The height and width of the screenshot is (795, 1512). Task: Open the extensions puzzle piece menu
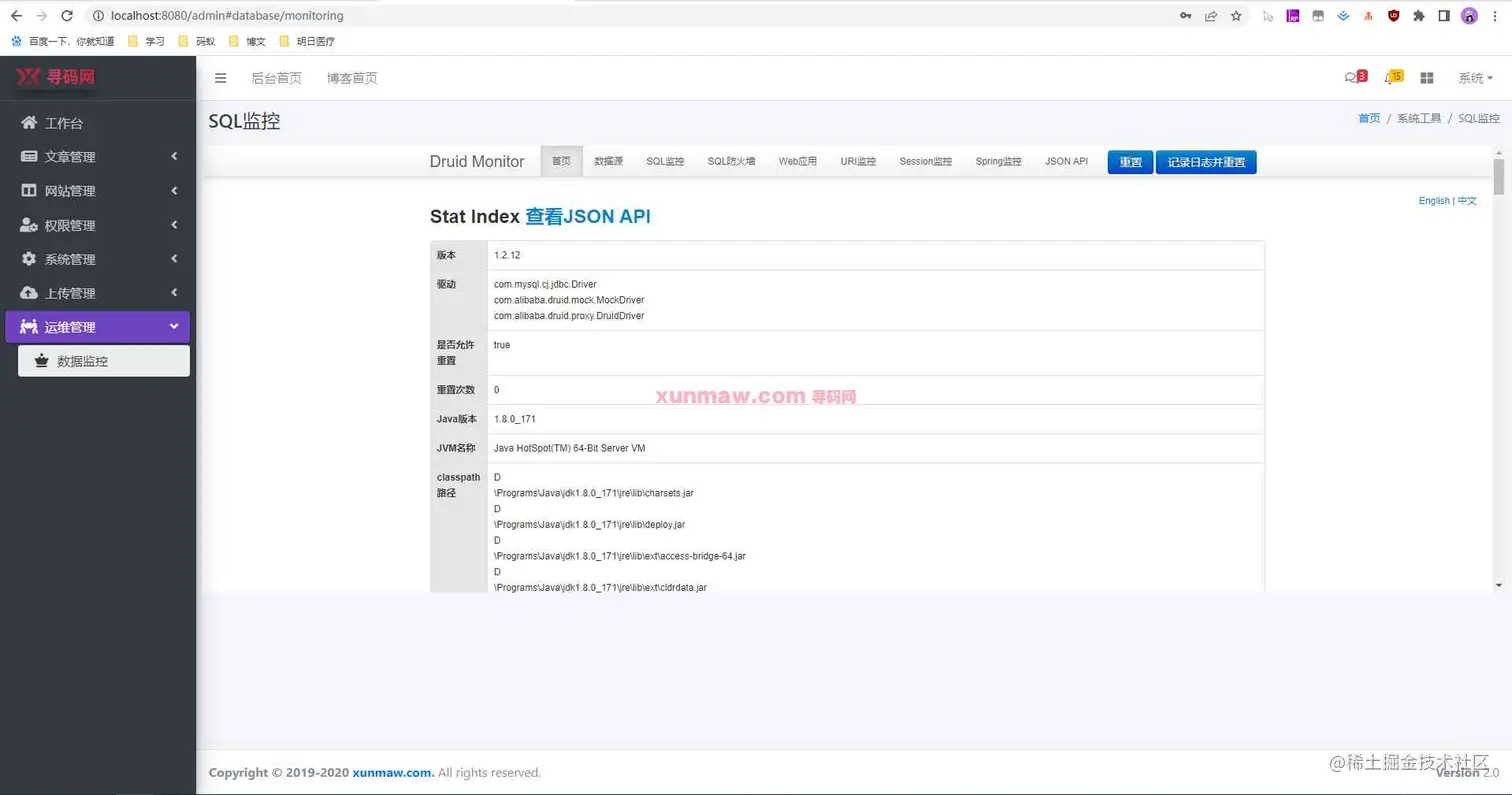(x=1419, y=16)
